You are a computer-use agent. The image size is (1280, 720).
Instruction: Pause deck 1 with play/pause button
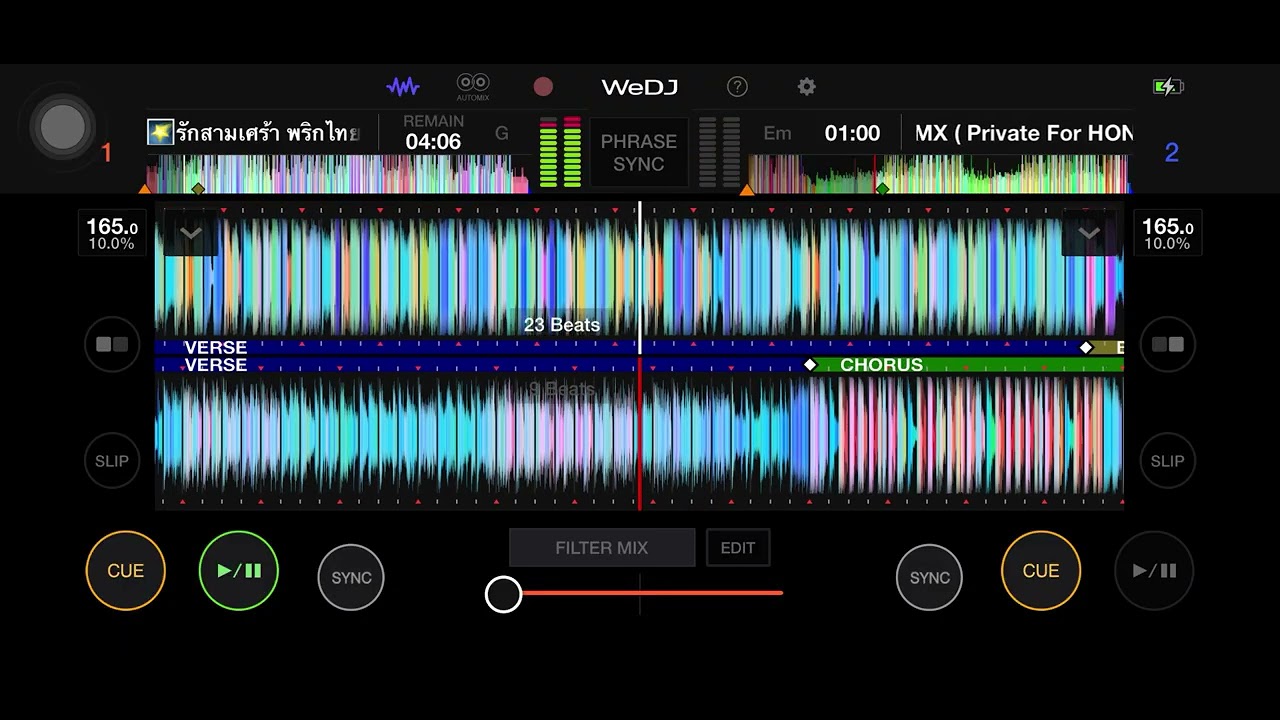239,571
